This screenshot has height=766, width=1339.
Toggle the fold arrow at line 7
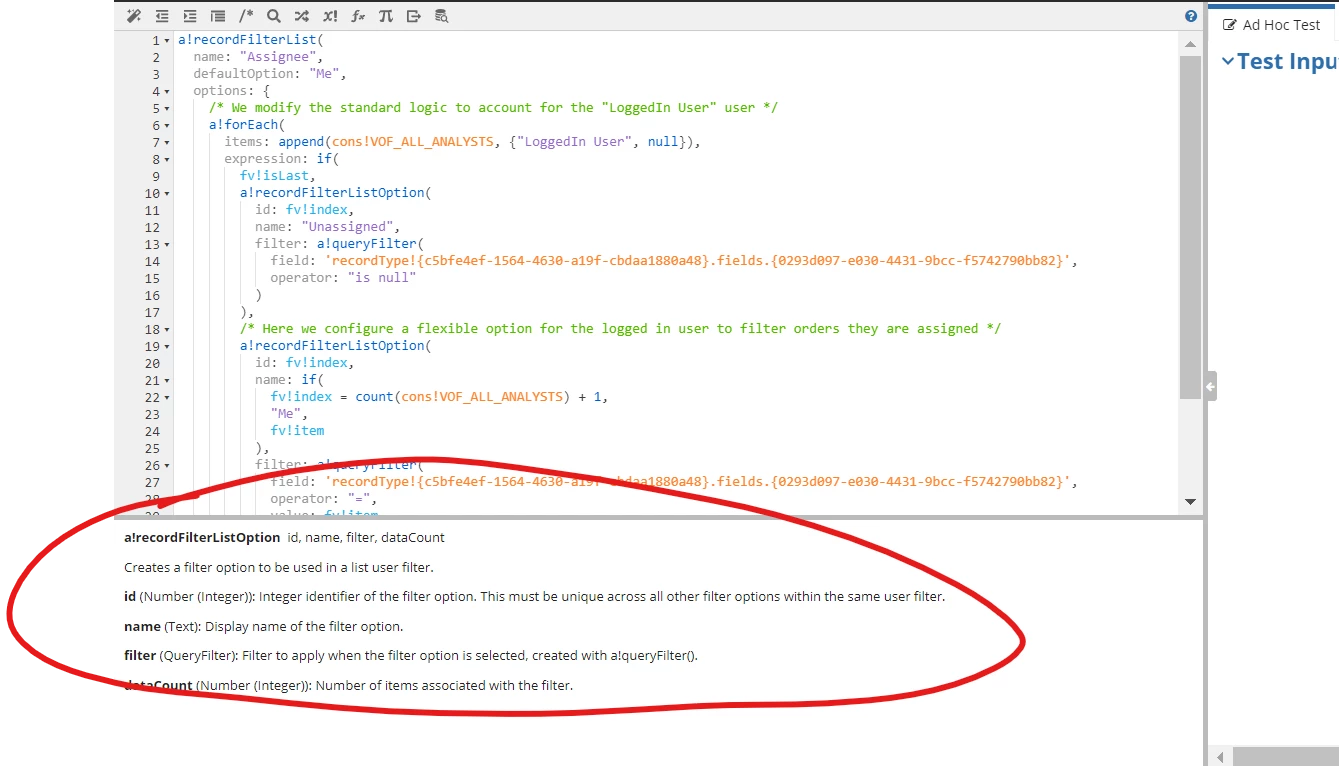click(x=167, y=143)
